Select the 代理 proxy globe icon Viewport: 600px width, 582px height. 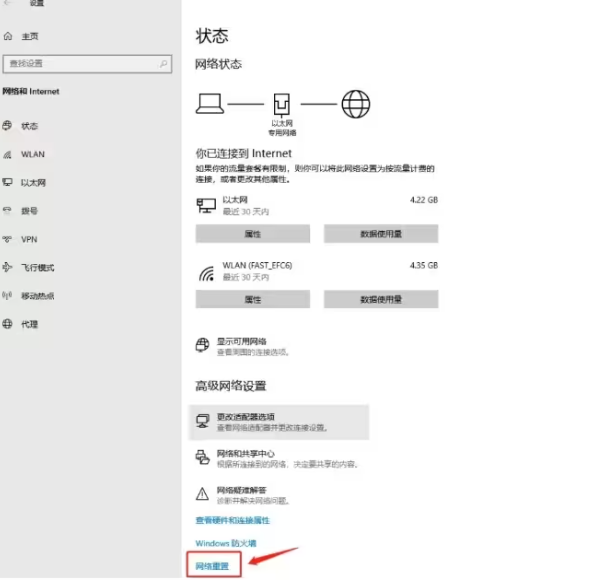click(7, 324)
